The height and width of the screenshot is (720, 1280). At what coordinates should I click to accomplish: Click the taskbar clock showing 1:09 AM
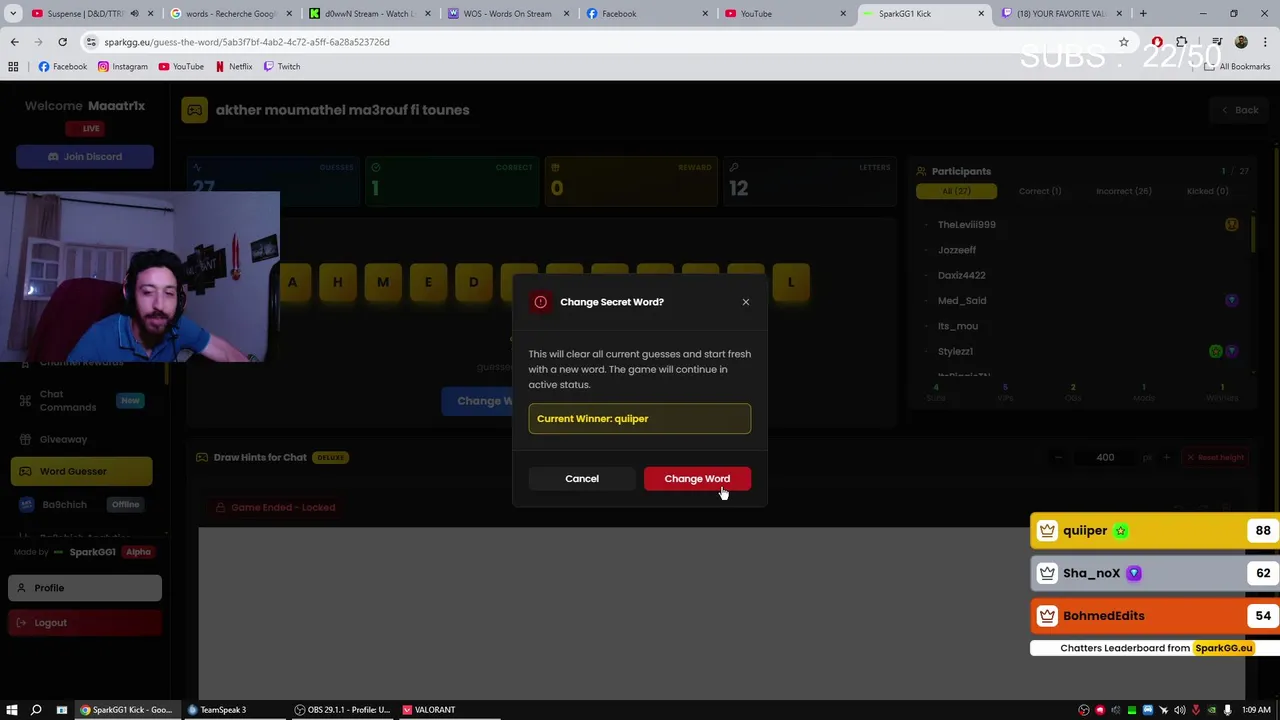1255,710
